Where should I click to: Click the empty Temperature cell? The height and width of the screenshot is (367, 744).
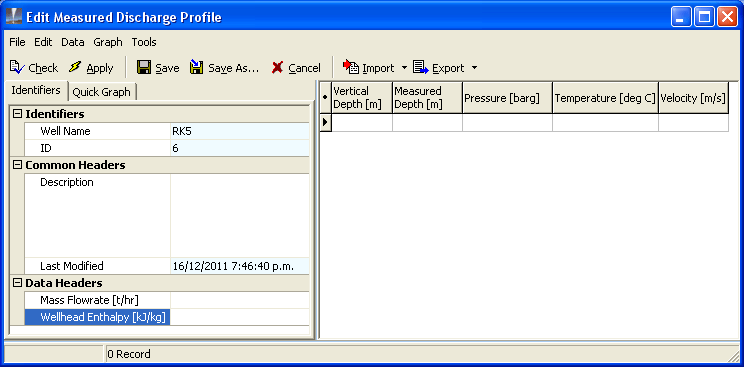(605, 122)
